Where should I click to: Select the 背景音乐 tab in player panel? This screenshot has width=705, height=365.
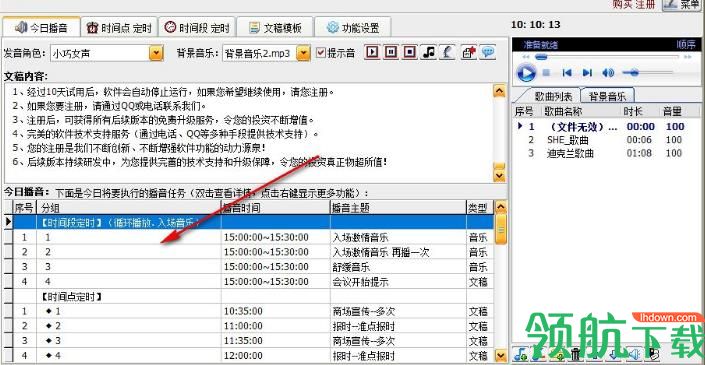pyautogui.click(x=607, y=96)
